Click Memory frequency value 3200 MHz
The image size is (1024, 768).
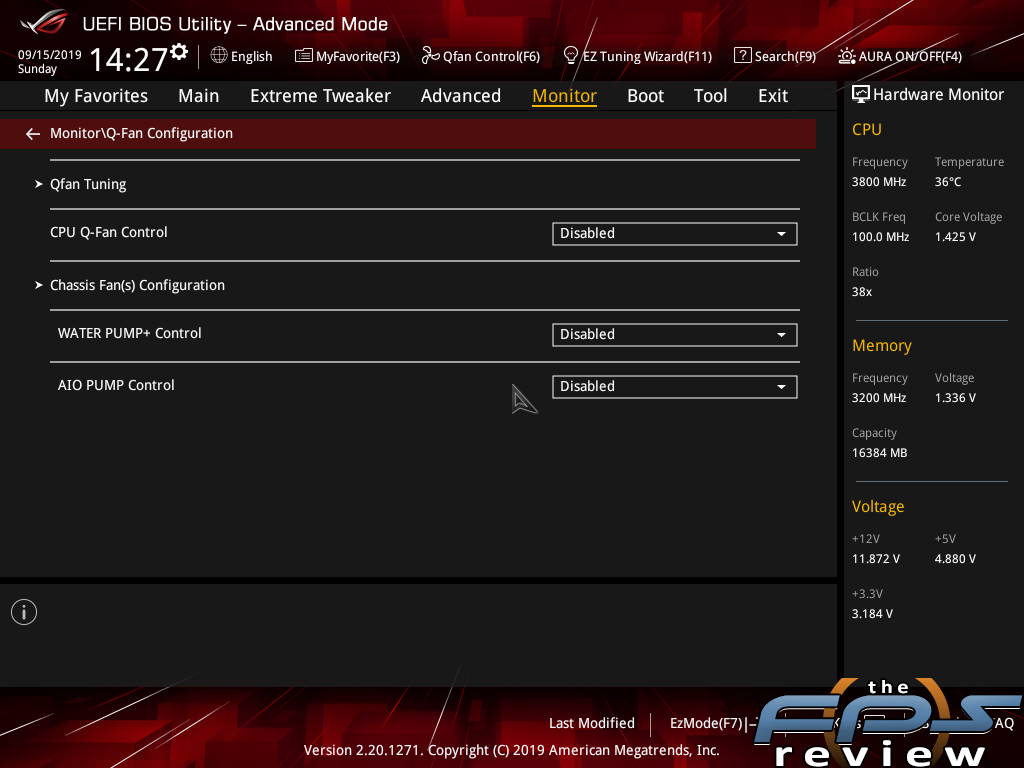[x=878, y=398]
